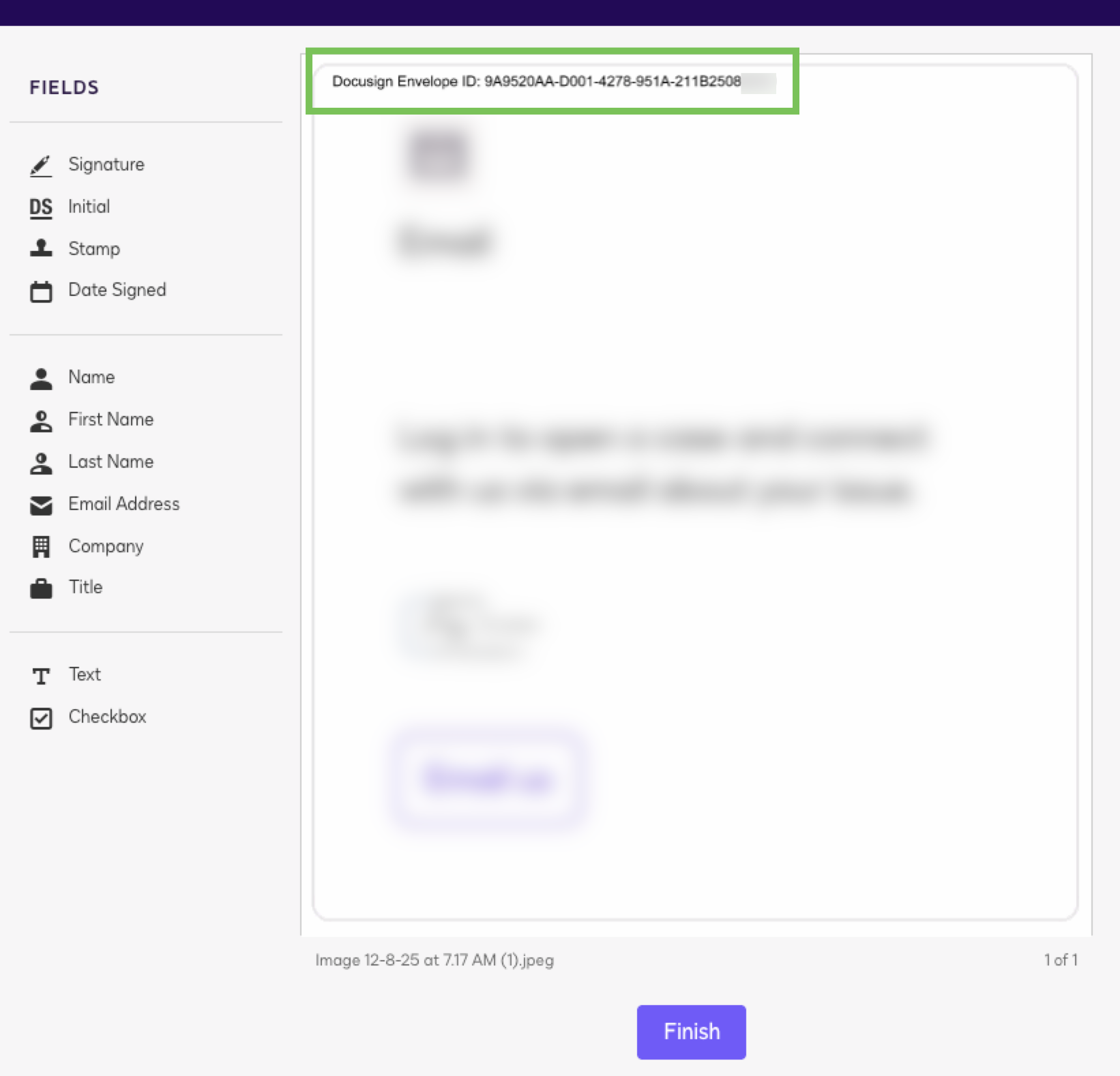Click the Finish button
The height and width of the screenshot is (1076, 1120).
click(x=691, y=1032)
